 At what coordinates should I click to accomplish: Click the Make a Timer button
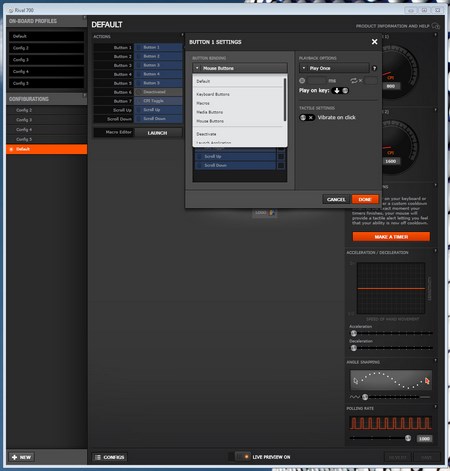[391, 237]
